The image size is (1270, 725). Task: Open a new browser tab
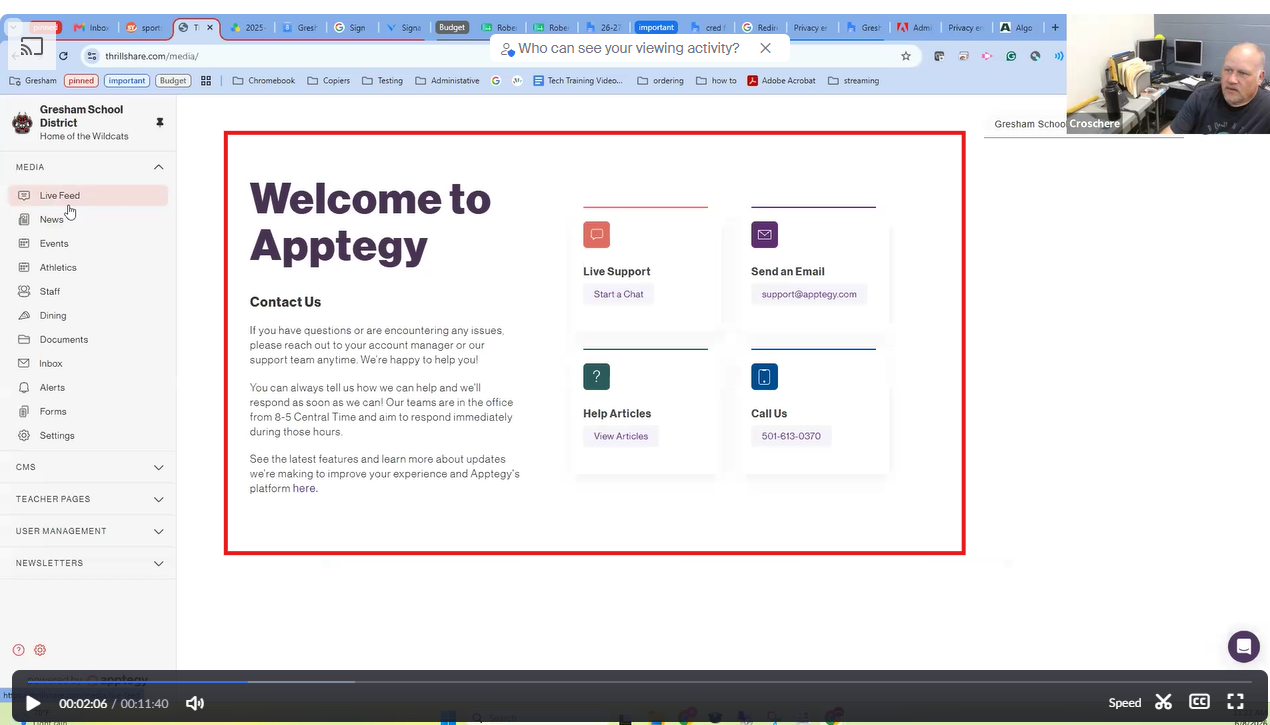(1055, 28)
